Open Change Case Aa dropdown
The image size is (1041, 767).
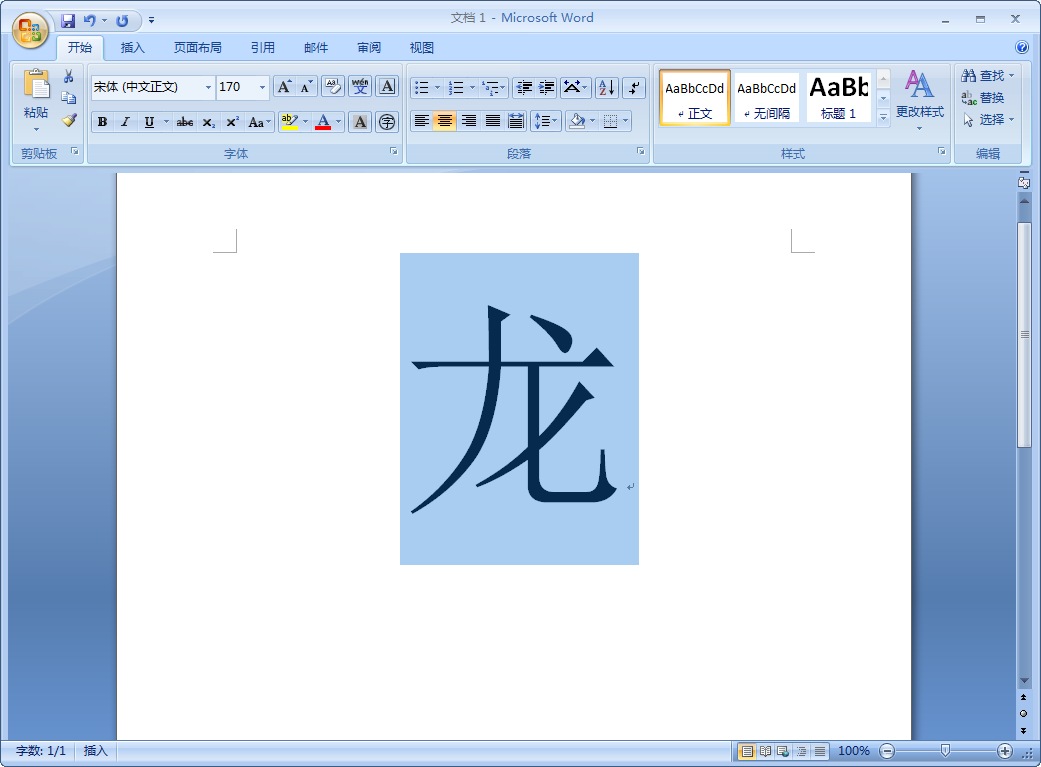click(259, 122)
